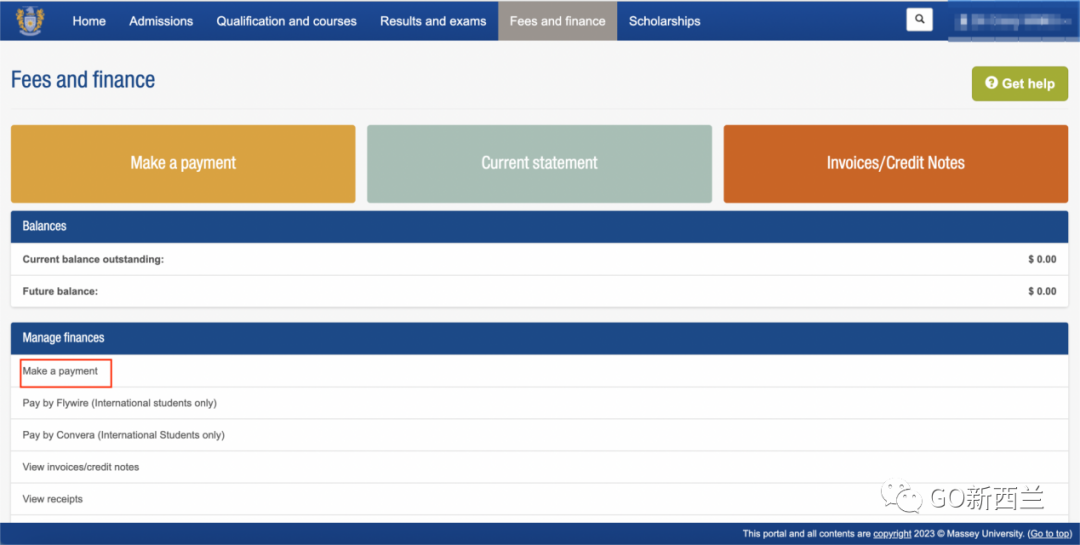
Task: Open Results and exams menu
Action: point(433,21)
